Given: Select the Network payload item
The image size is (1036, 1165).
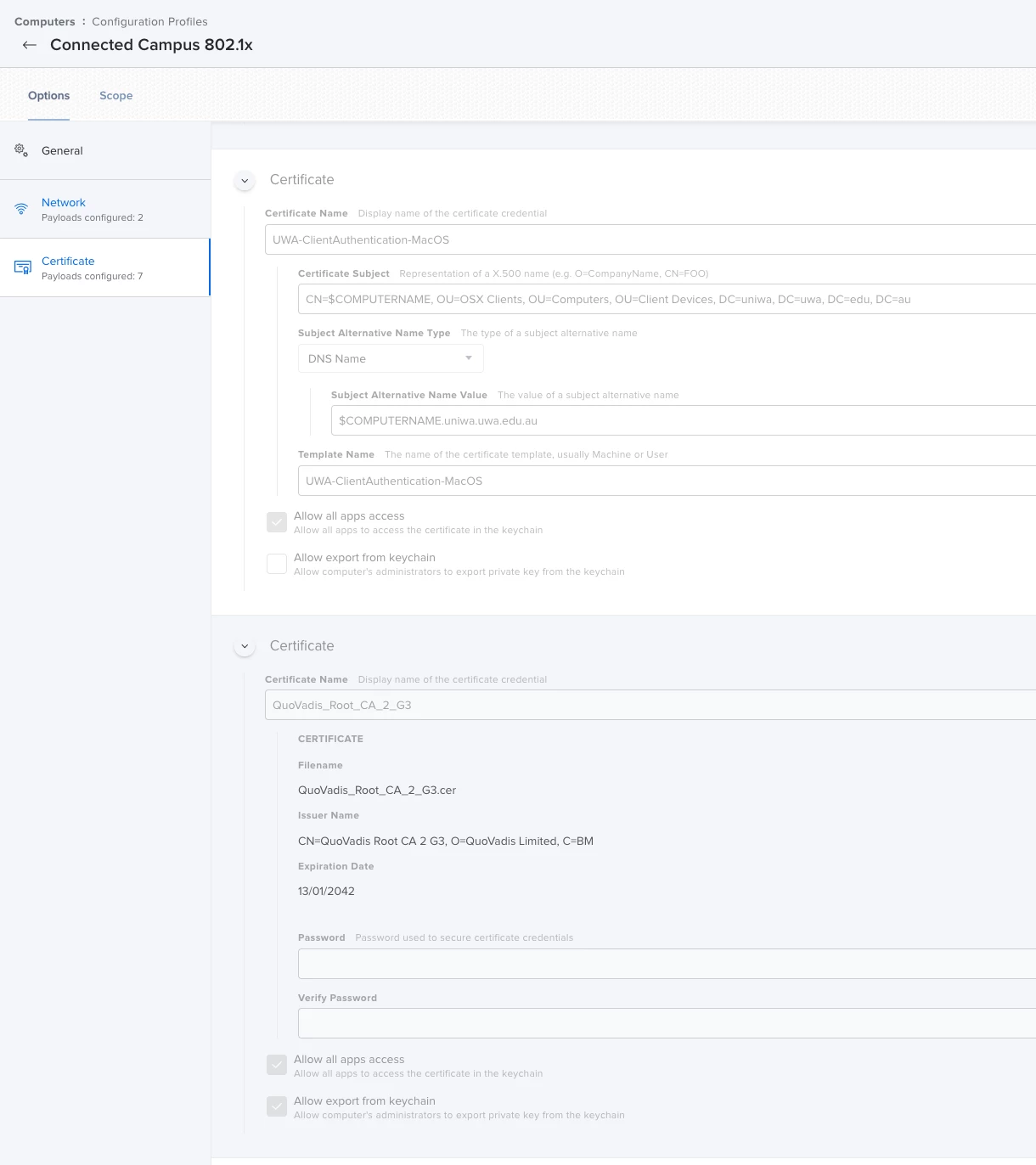Looking at the screenshot, I should (105, 209).
